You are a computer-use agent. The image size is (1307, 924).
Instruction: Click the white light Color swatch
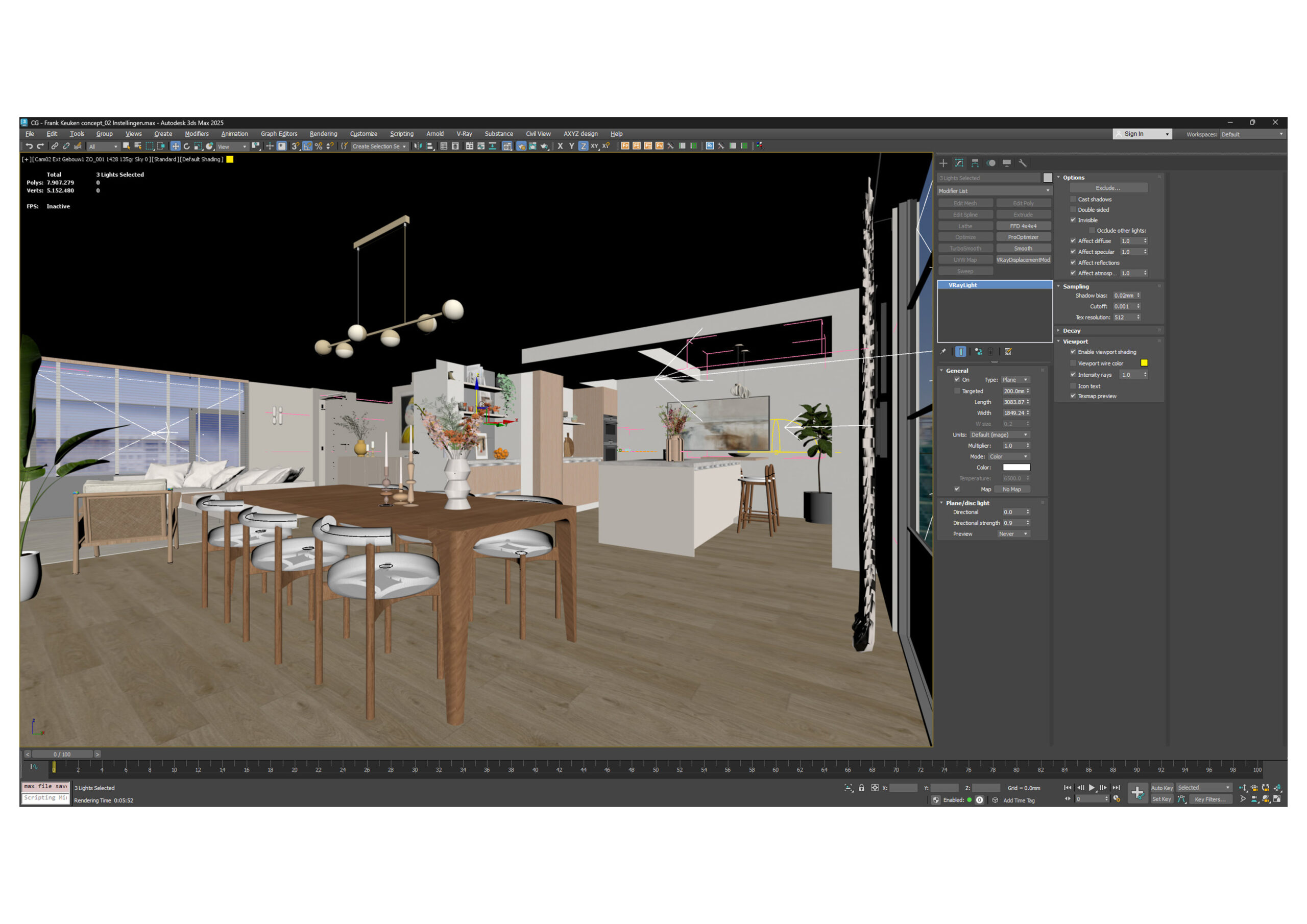click(1016, 468)
